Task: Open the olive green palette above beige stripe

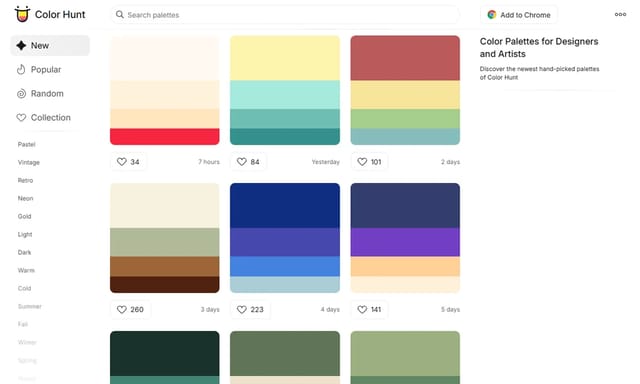Action: click(285, 357)
